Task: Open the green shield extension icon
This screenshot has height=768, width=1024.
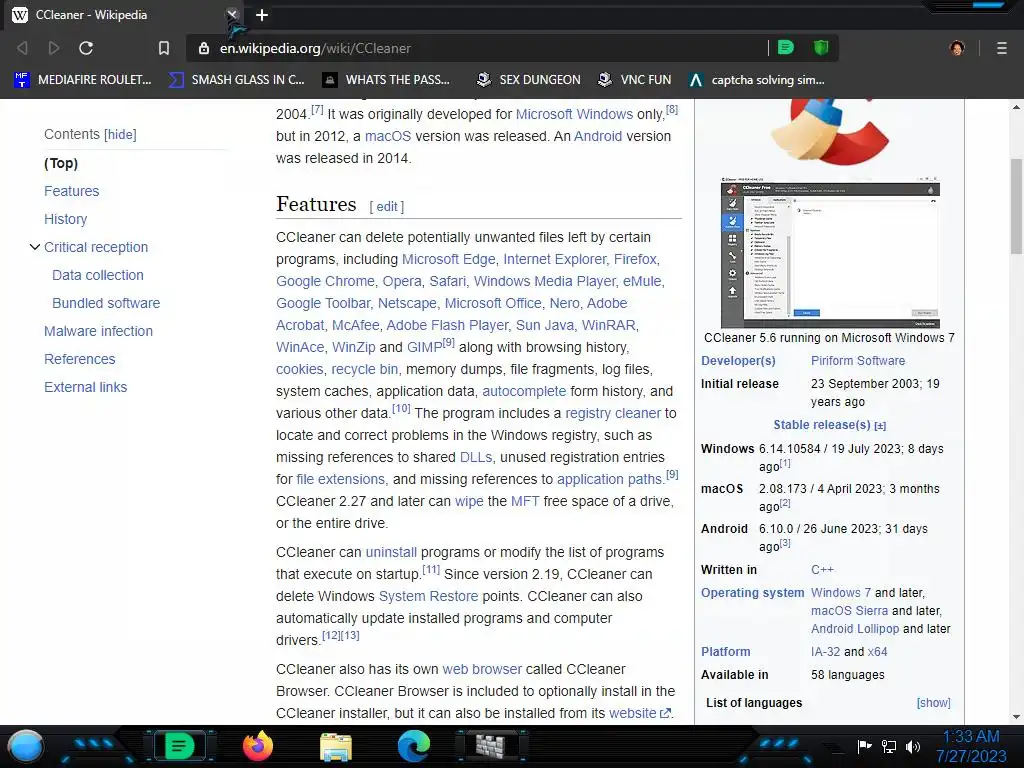Action: (821, 47)
